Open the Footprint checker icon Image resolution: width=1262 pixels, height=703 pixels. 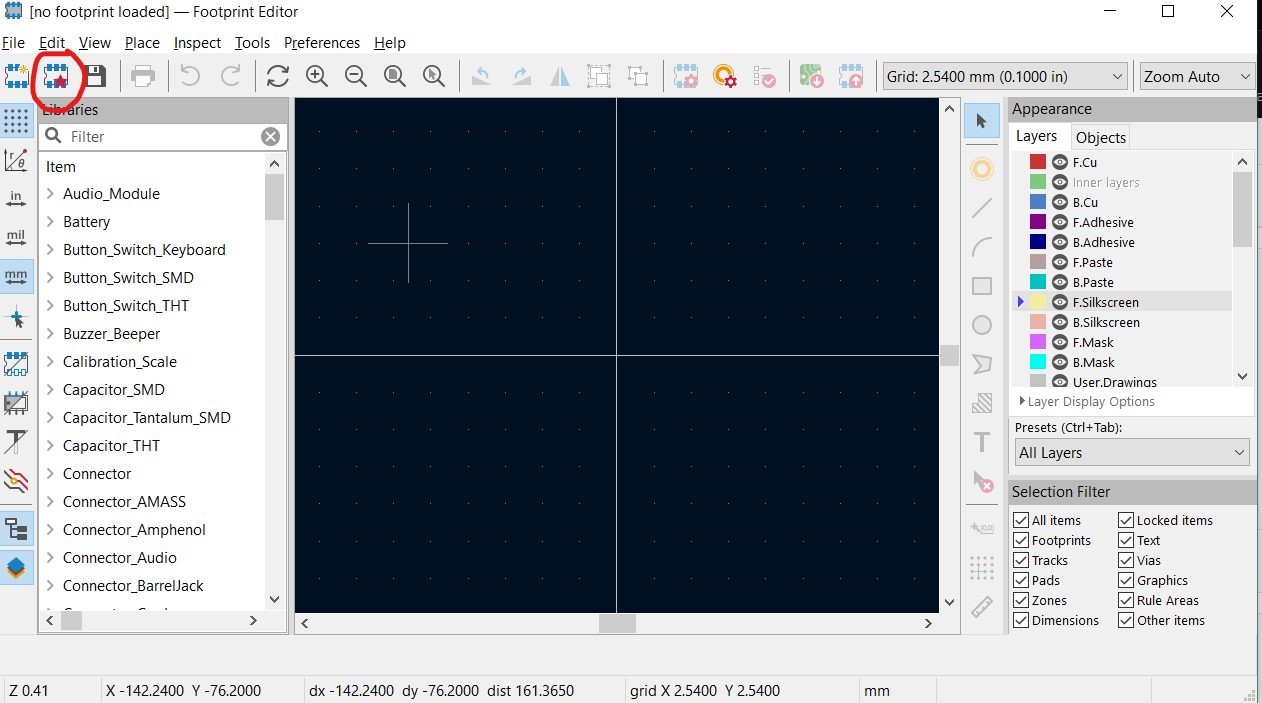coord(764,76)
